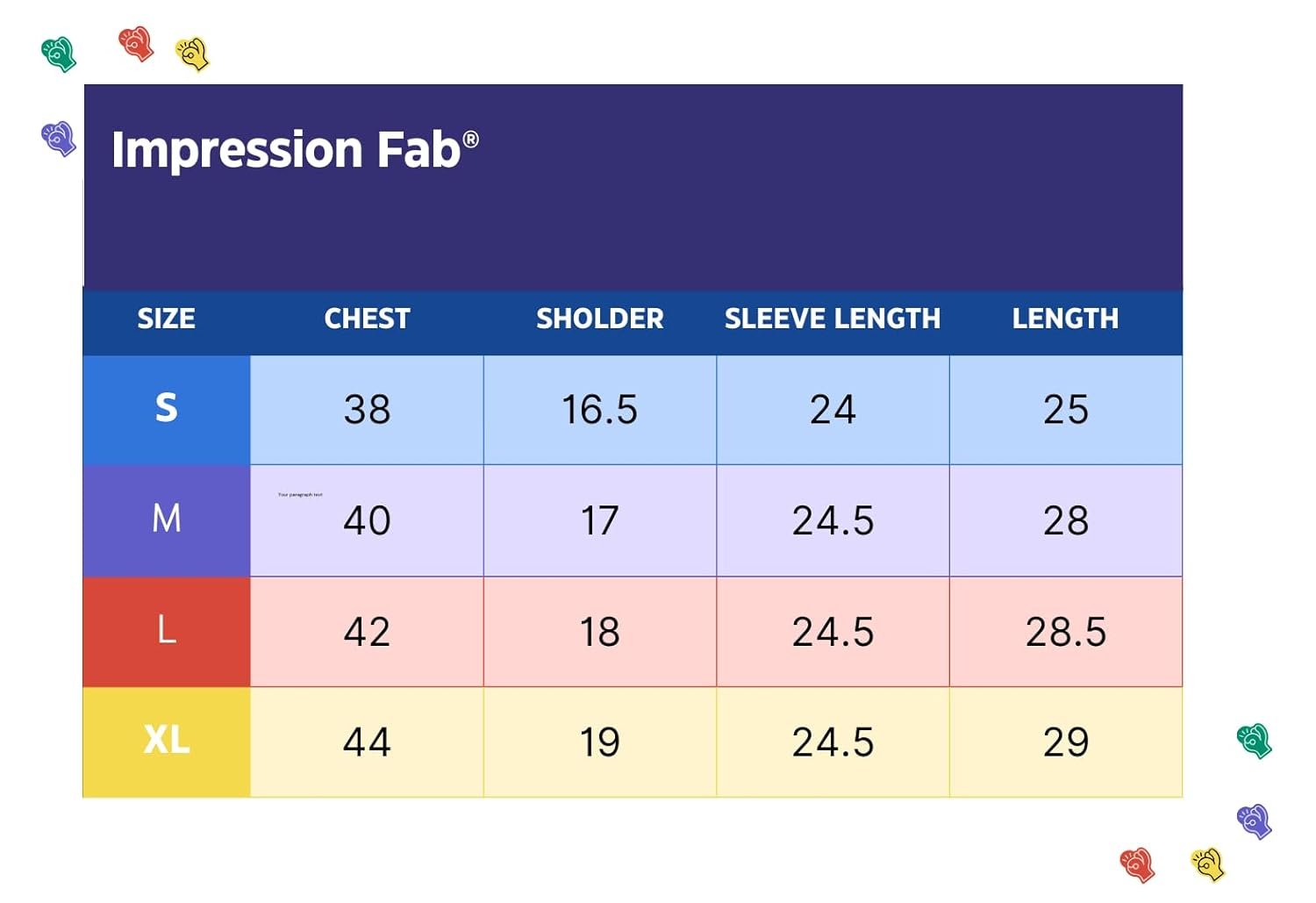Click the Impression Fab brand title
The image size is (1316, 903).
tap(295, 149)
